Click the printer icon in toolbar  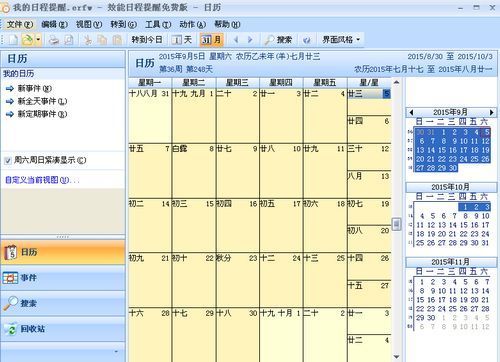click(x=53, y=40)
